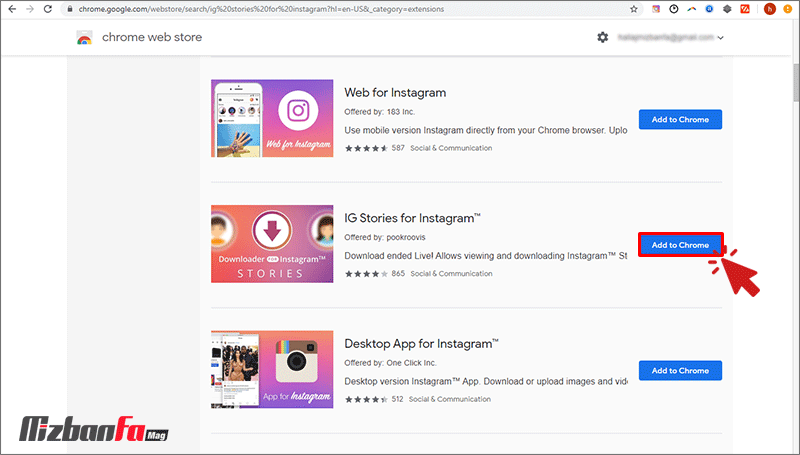Screen dimensions: 800x455
Task: Click the browser forward arrow
Action: pos(30,9)
